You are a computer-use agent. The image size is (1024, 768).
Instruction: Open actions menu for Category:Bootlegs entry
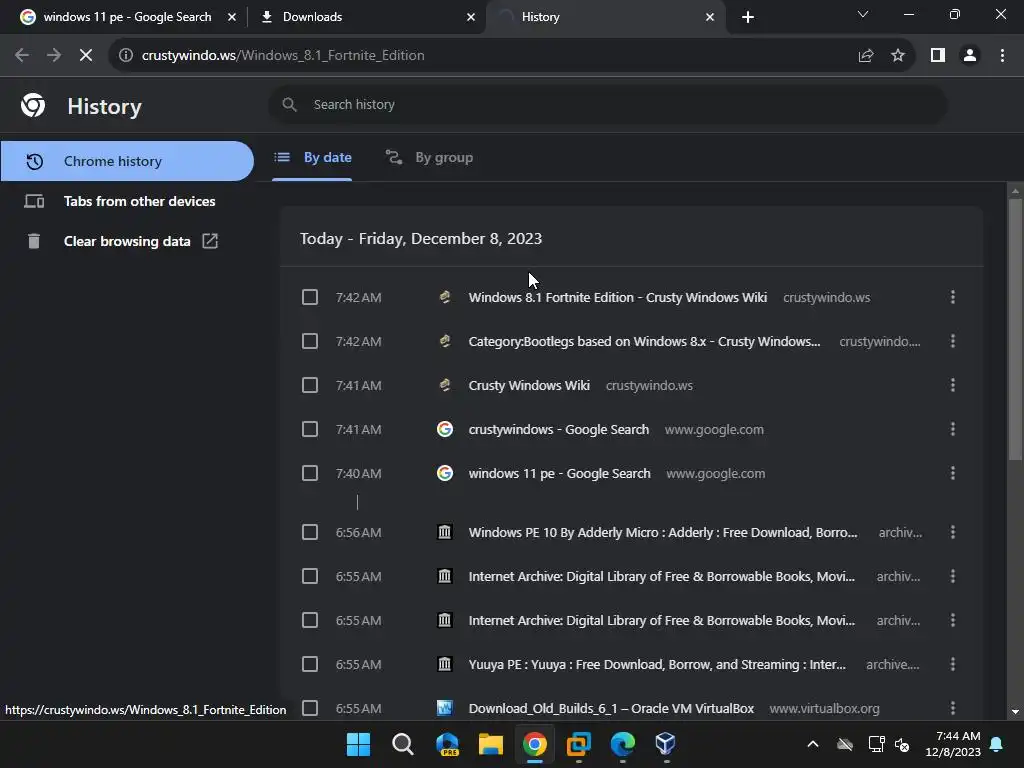coord(953,341)
